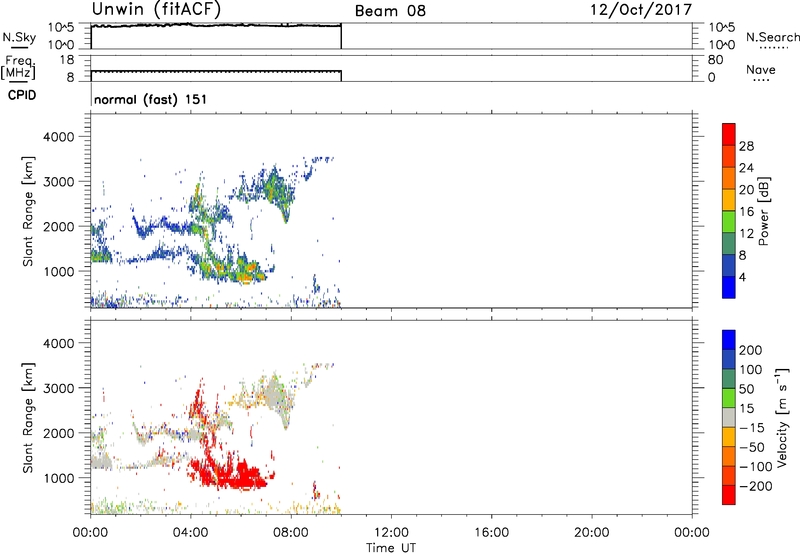Image resolution: width=800 pixels, height=554 pixels.
Task: Select the 'N.Sky' legend label
Action: pos(19,37)
